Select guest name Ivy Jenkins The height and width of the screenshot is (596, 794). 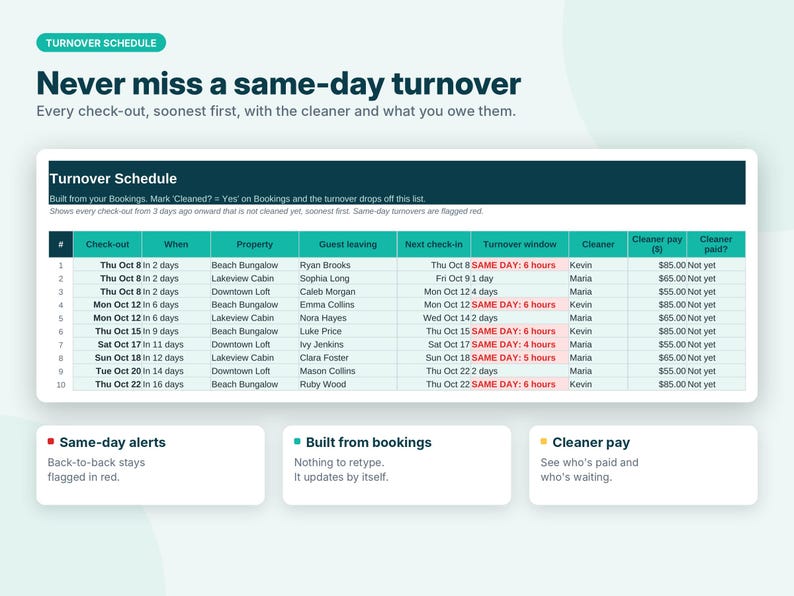[x=322, y=344]
